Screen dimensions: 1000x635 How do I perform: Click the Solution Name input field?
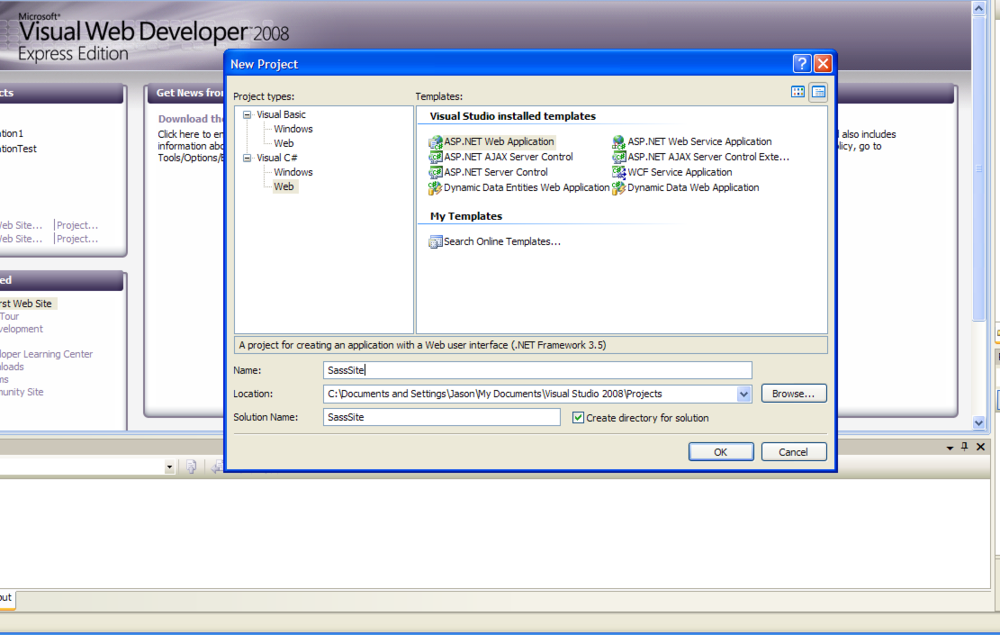tap(442, 417)
